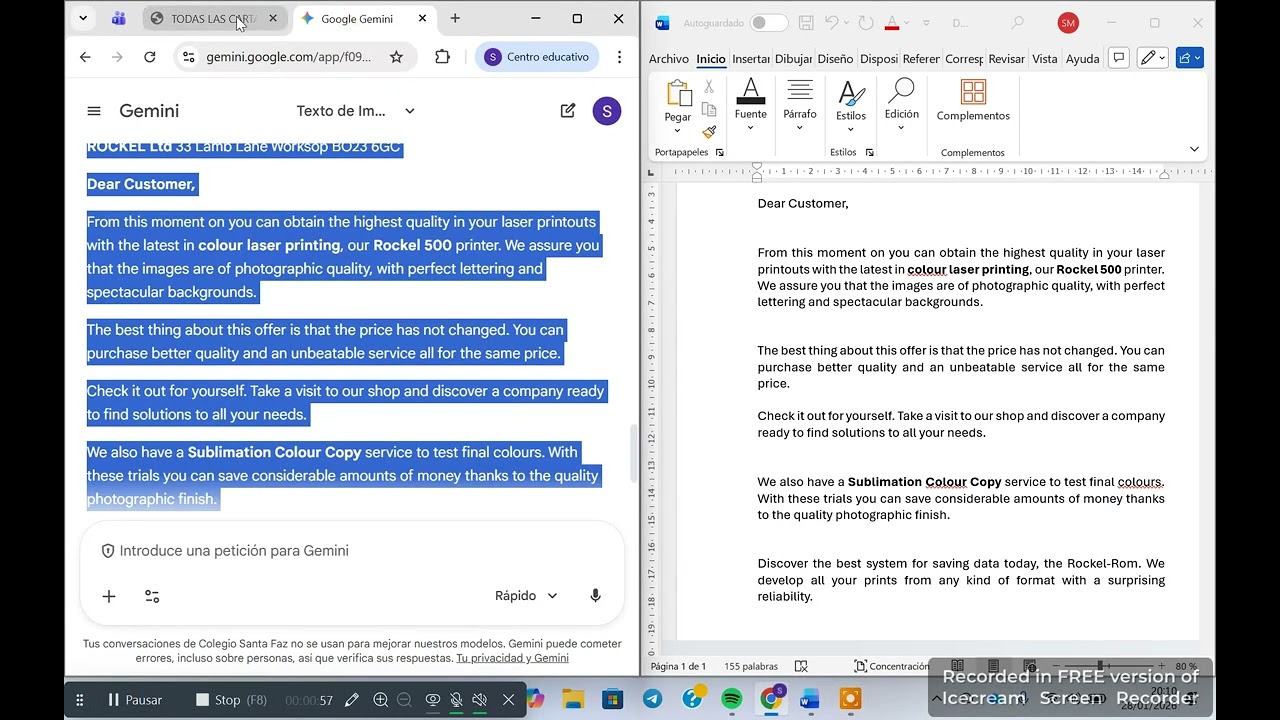Open Customize Quick Access Toolbar menu
The width and height of the screenshot is (1280, 720).
[x=926, y=23]
